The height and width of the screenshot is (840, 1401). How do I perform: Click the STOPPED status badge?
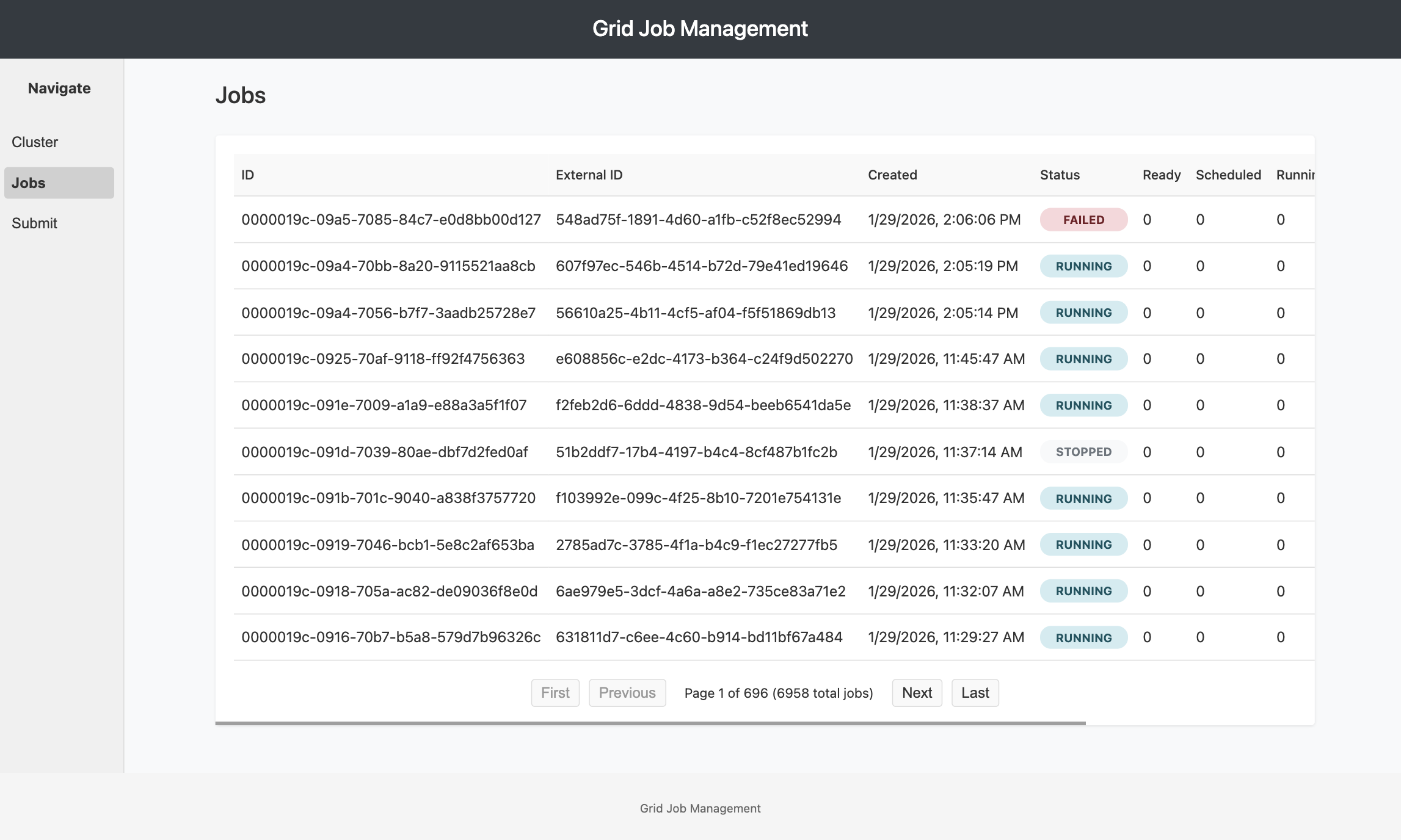pyautogui.click(x=1083, y=452)
